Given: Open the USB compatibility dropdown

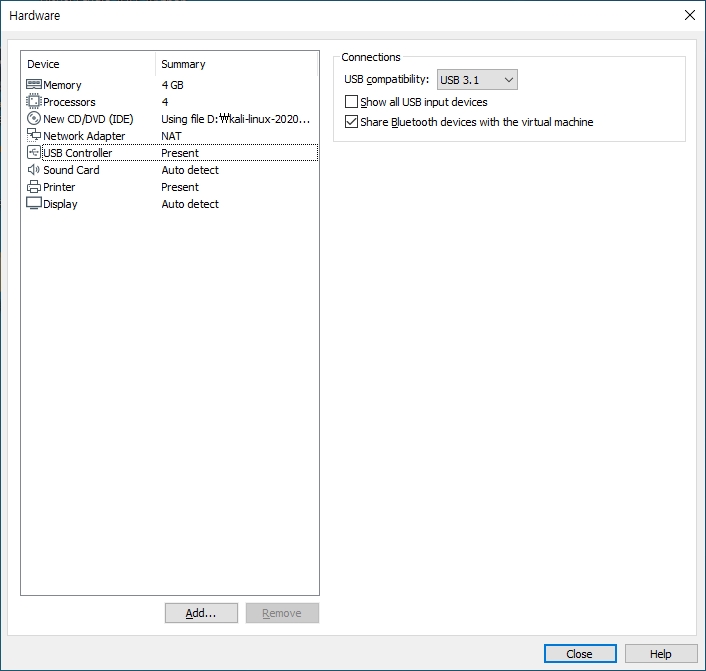Looking at the screenshot, I should tap(477, 80).
